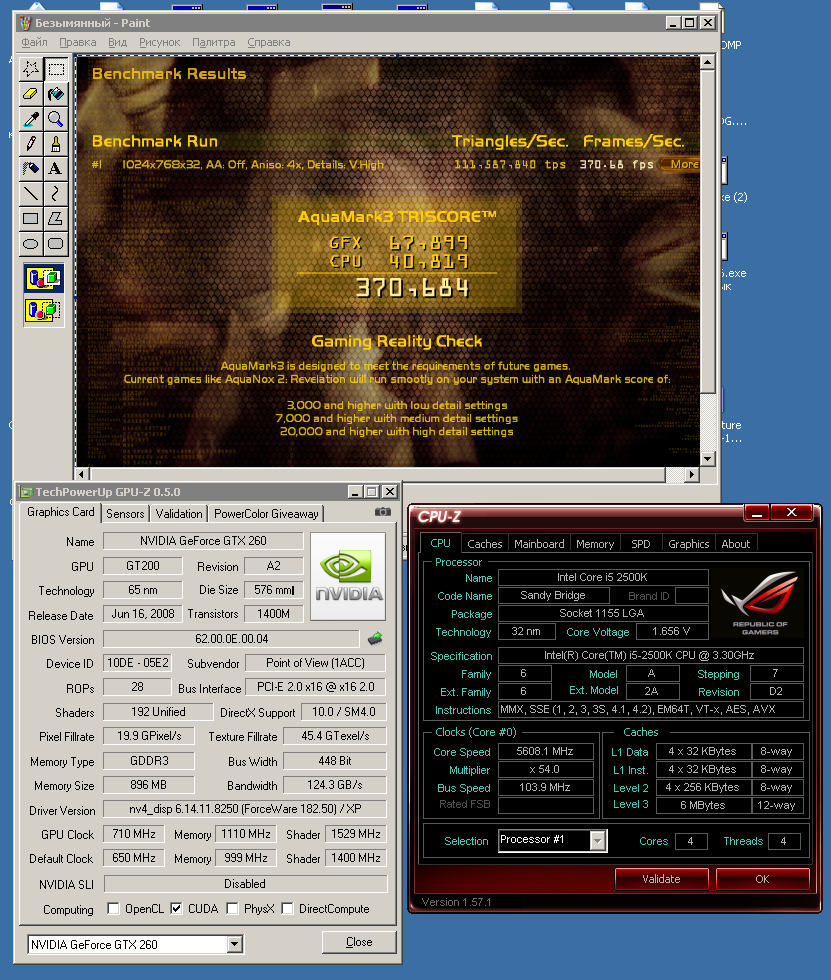The image size is (831, 980).
Task: Click the Core Voltage value 1.656 V
Action: (x=672, y=631)
